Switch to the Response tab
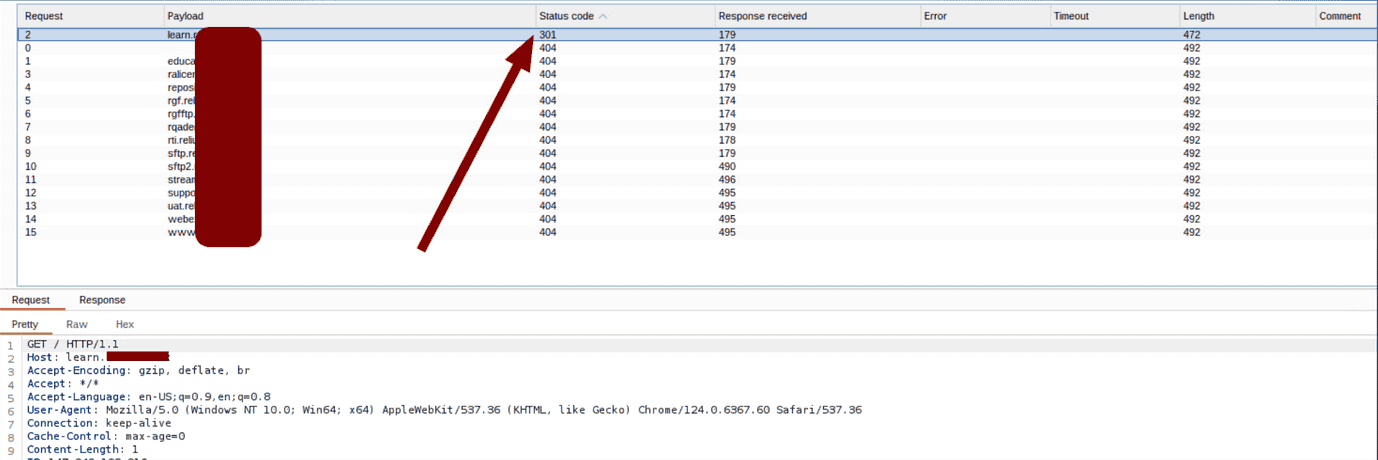 (102, 300)
